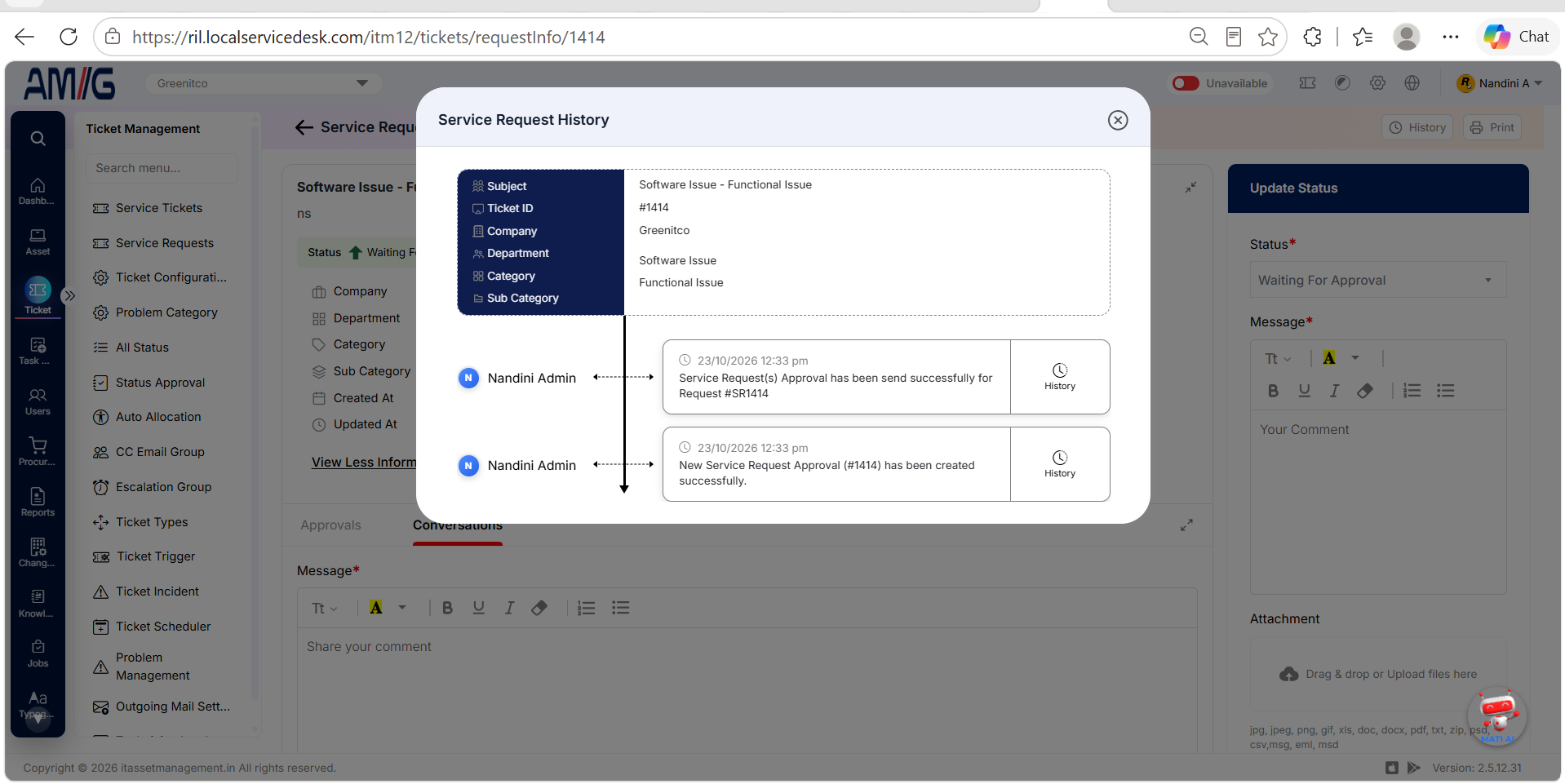The height and width of the screenshot is (784, 1565).
Task: Close the Service Request History dialog
Action: (1118, 120)
